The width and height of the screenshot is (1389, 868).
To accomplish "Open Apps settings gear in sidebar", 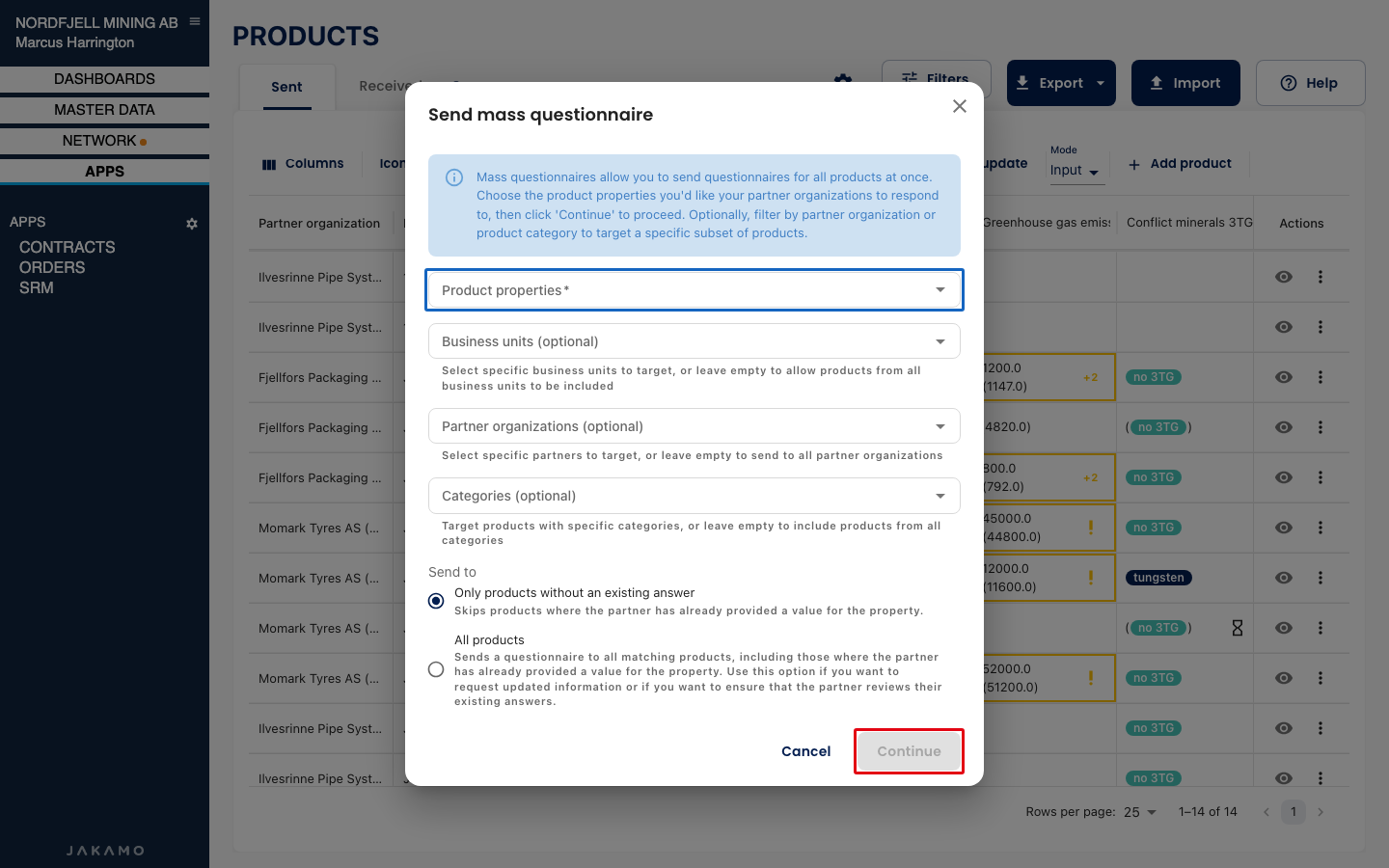I will pyautogui.click(x=192, y=223).
